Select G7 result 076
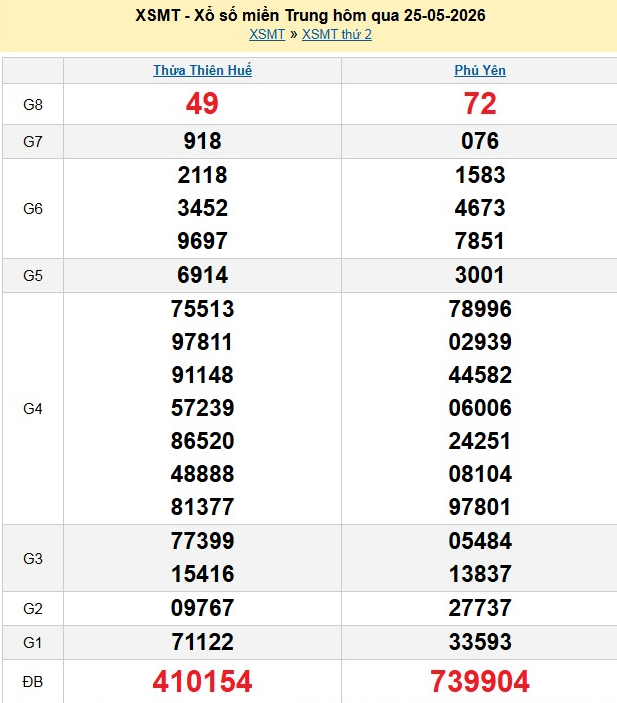This screenshot has height=703, width=617. click(x=480, y=141)
